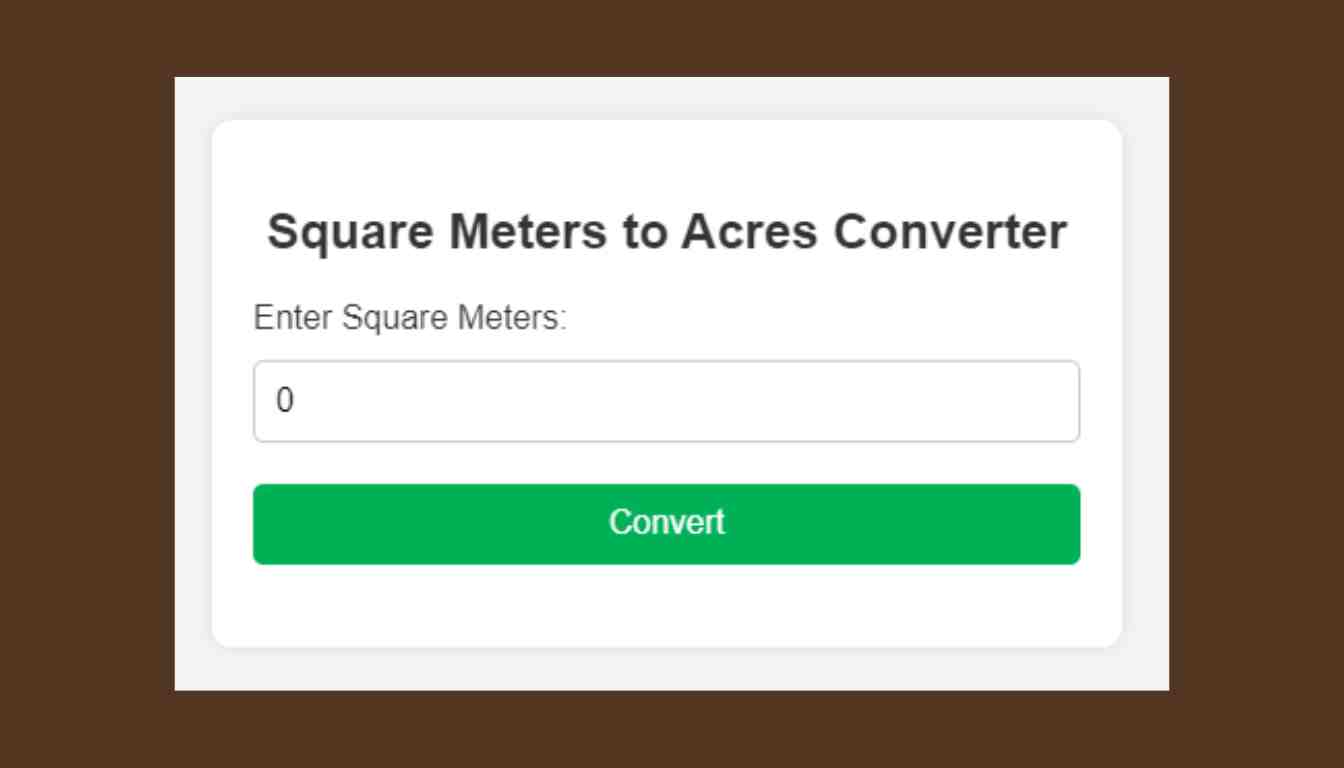Click the area above the converter heading
The image size is (1344, 768).
coord(667,165)
